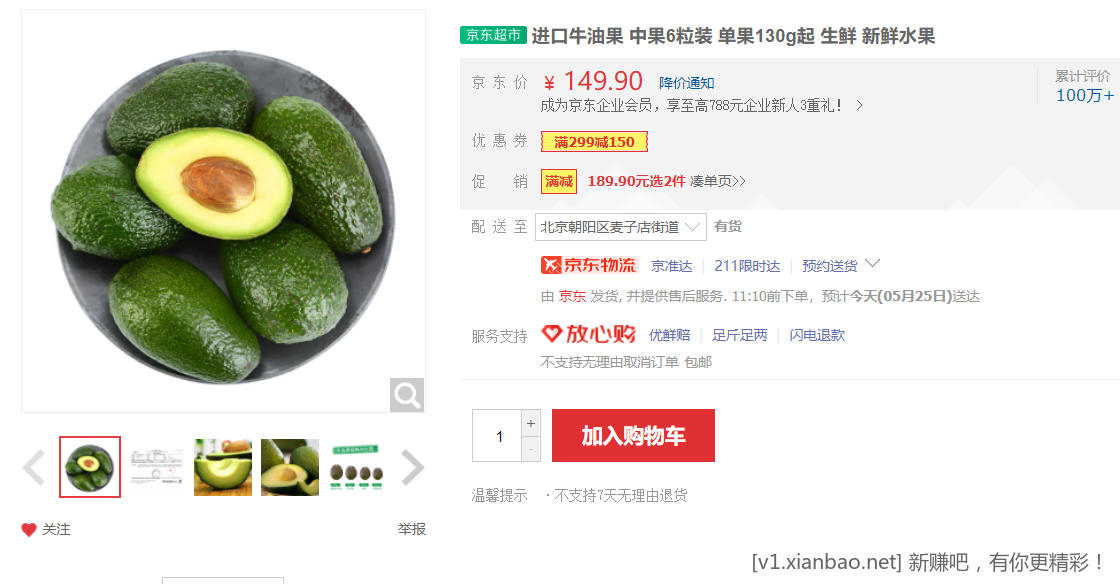Click the magnifier zoom icon on product image
Viewport: 1120px width, 584px height.
407,395
